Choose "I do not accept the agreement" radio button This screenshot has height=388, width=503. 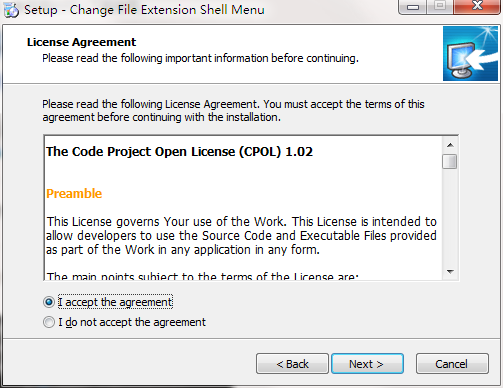49,322
